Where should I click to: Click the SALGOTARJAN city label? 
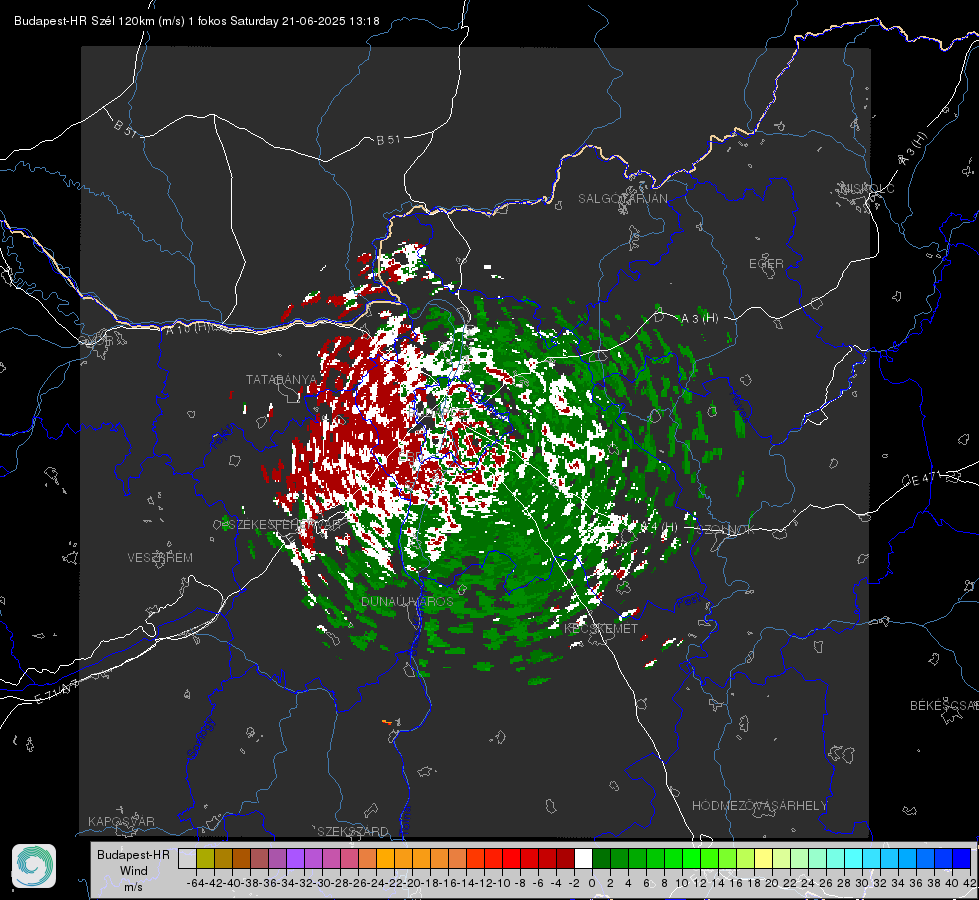(x=622, y=199)
